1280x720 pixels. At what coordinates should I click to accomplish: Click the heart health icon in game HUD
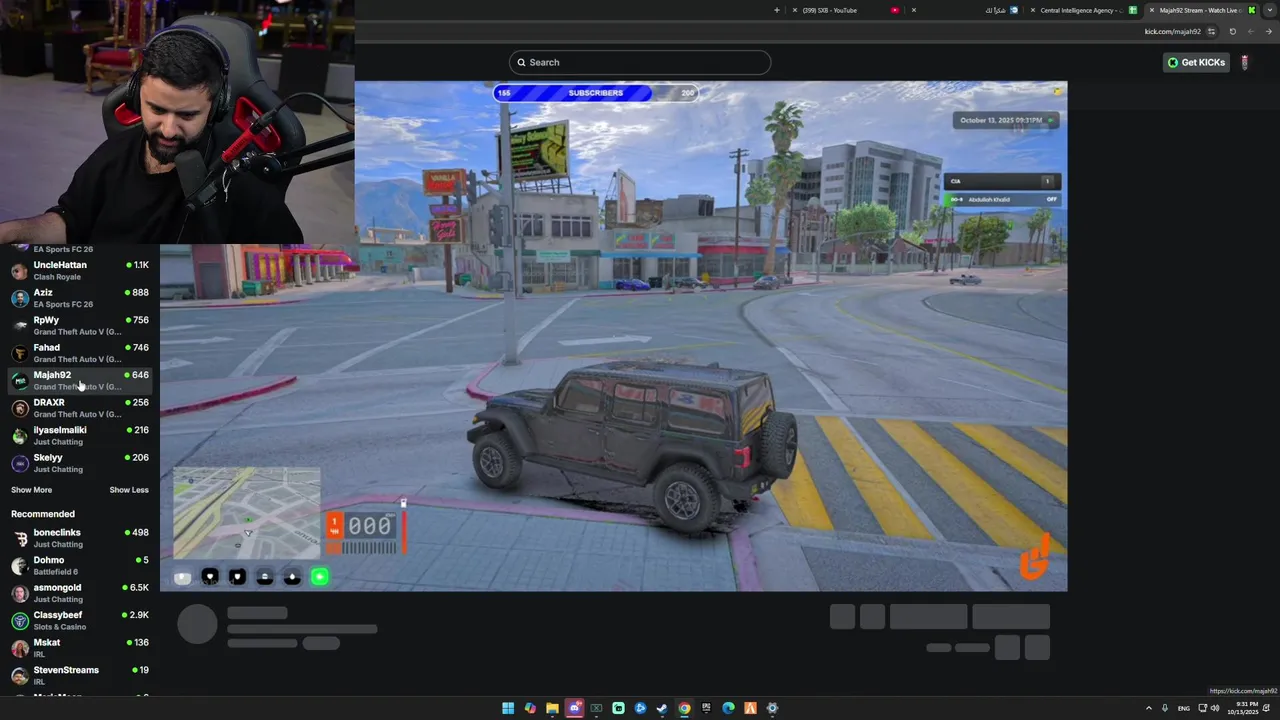pyautogui.click(x=210, y=577)
